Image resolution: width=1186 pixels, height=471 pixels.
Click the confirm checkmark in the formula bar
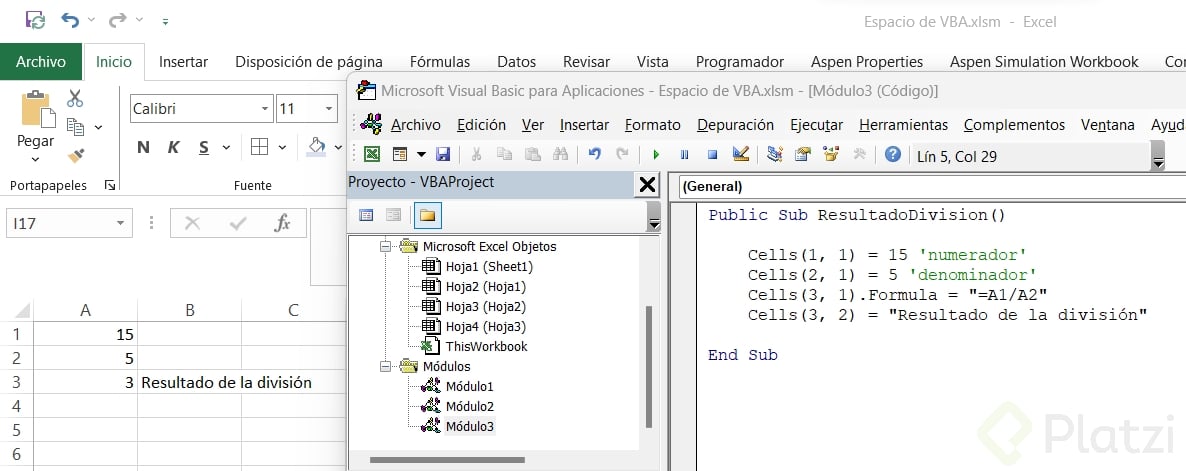click(238, 223)
